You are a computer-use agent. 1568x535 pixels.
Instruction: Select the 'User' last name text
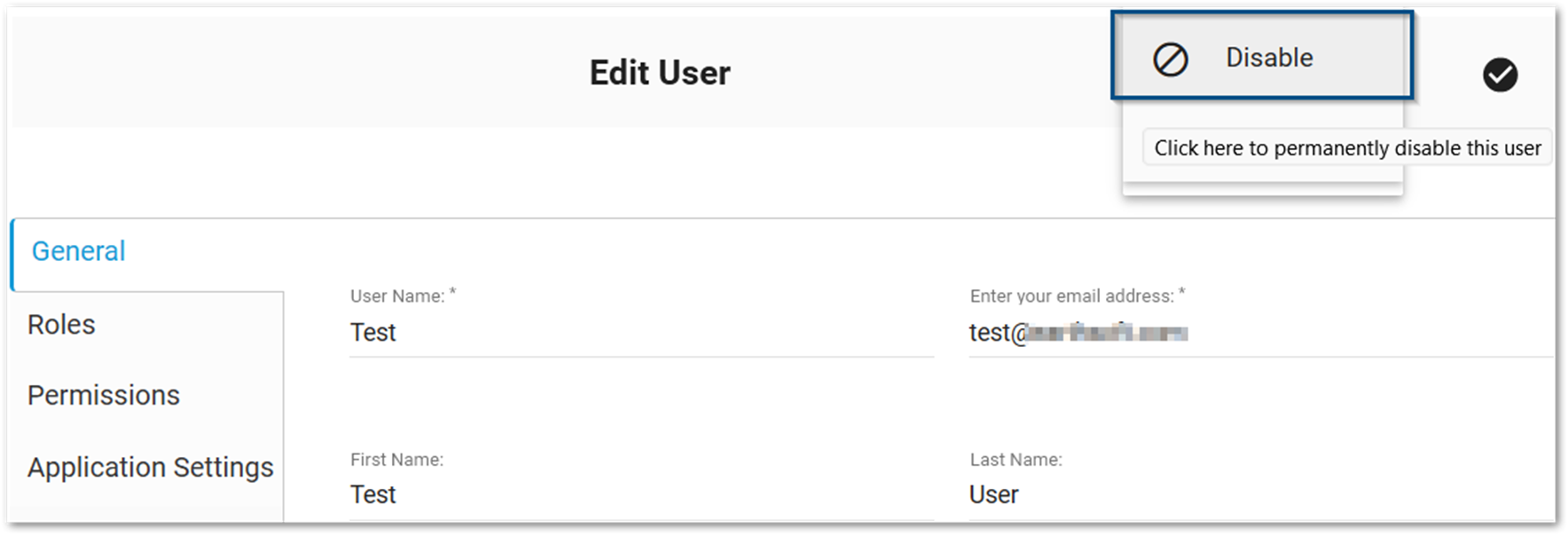(993, 495)
